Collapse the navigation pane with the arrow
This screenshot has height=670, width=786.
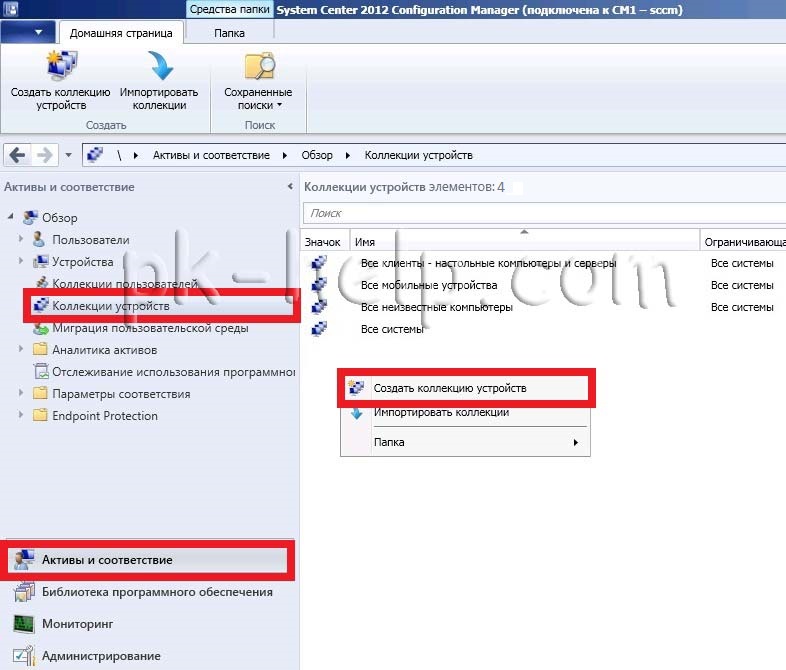click(290, 186)
